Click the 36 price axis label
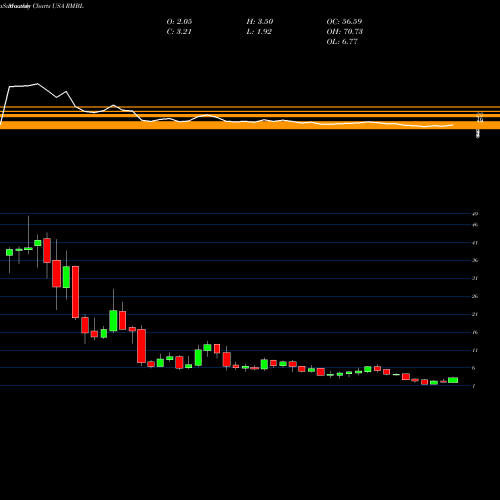This screenshot has width=500, height=500. [x=475, y=260]
